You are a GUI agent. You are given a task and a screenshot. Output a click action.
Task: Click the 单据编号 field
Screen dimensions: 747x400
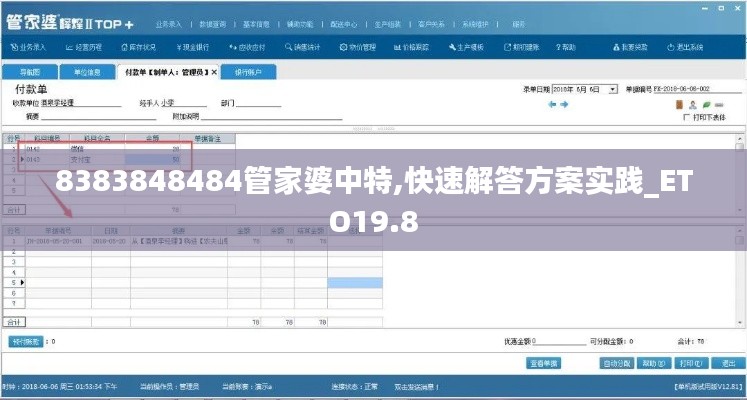point(697,89)
